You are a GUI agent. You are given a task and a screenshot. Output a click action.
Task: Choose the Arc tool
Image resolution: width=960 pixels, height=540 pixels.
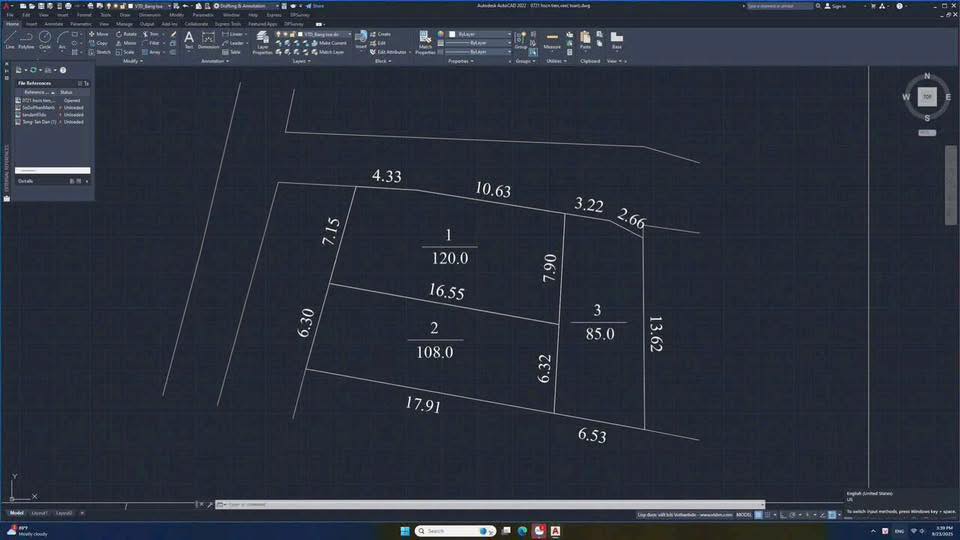(x=62, y=39)
